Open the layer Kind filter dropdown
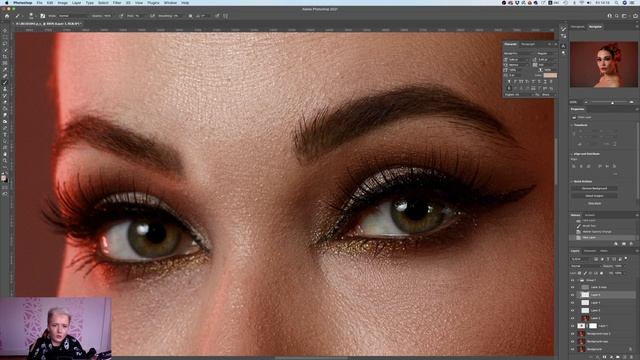This screenshot has height=360, width=640. point(581,259)
